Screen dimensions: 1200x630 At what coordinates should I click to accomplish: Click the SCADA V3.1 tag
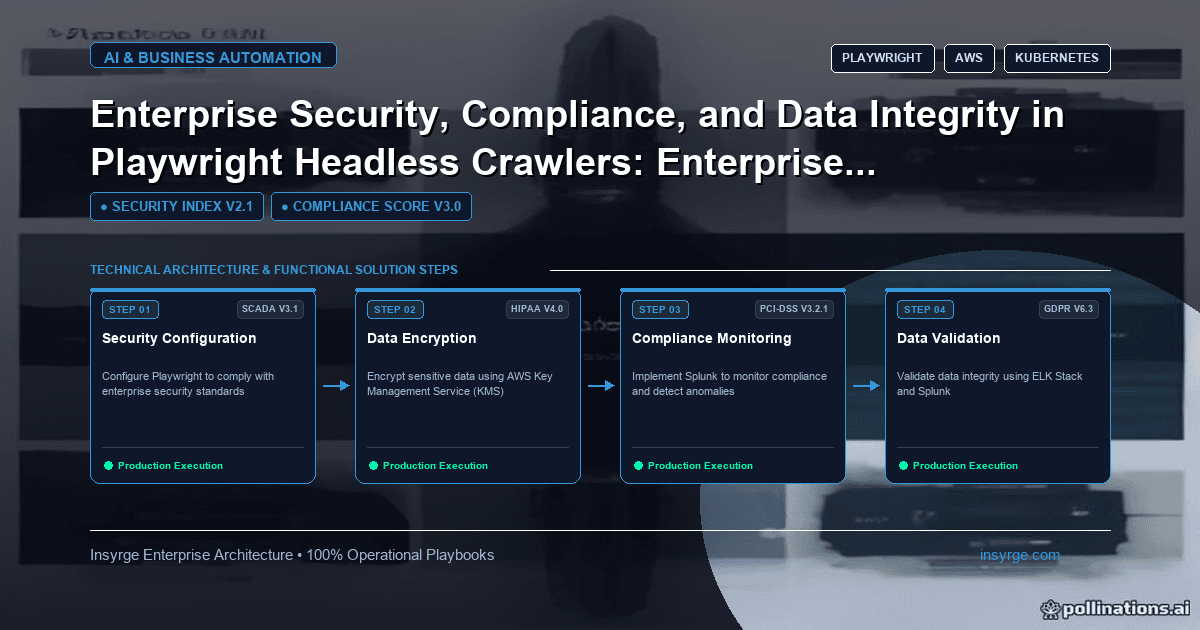pyautogui.click(x=270, y=309)
